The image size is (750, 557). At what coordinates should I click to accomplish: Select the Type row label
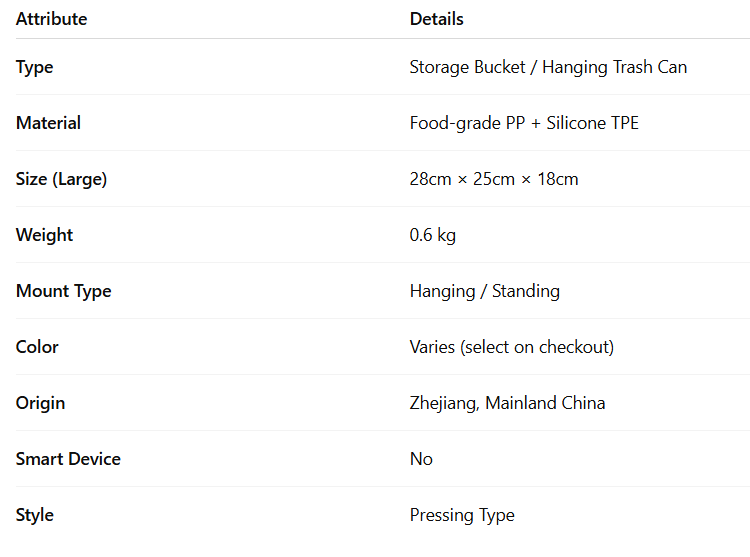[x=34, y=67]
